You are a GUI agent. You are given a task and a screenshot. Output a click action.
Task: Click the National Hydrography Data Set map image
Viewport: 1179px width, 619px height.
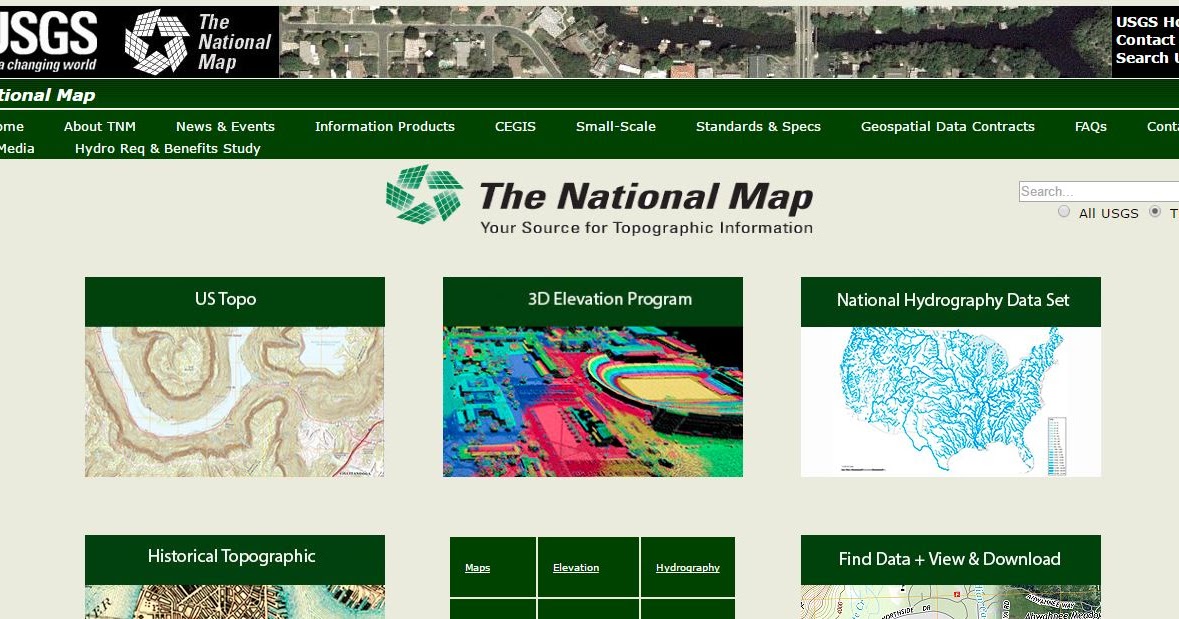point(950,401)
